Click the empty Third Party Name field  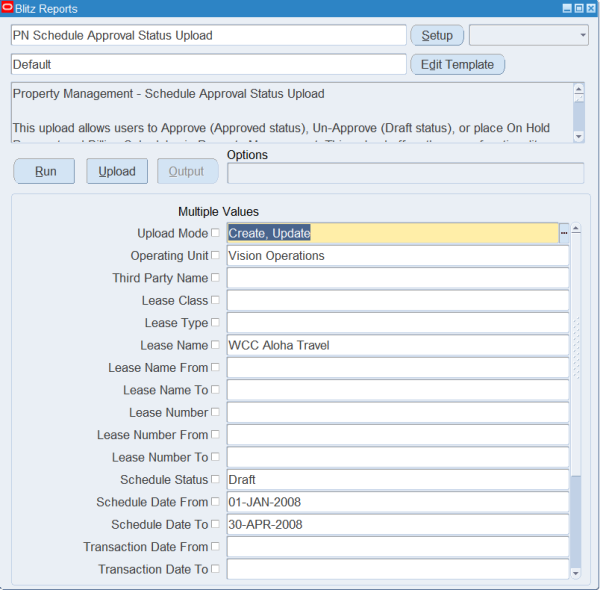coord(398,278)
